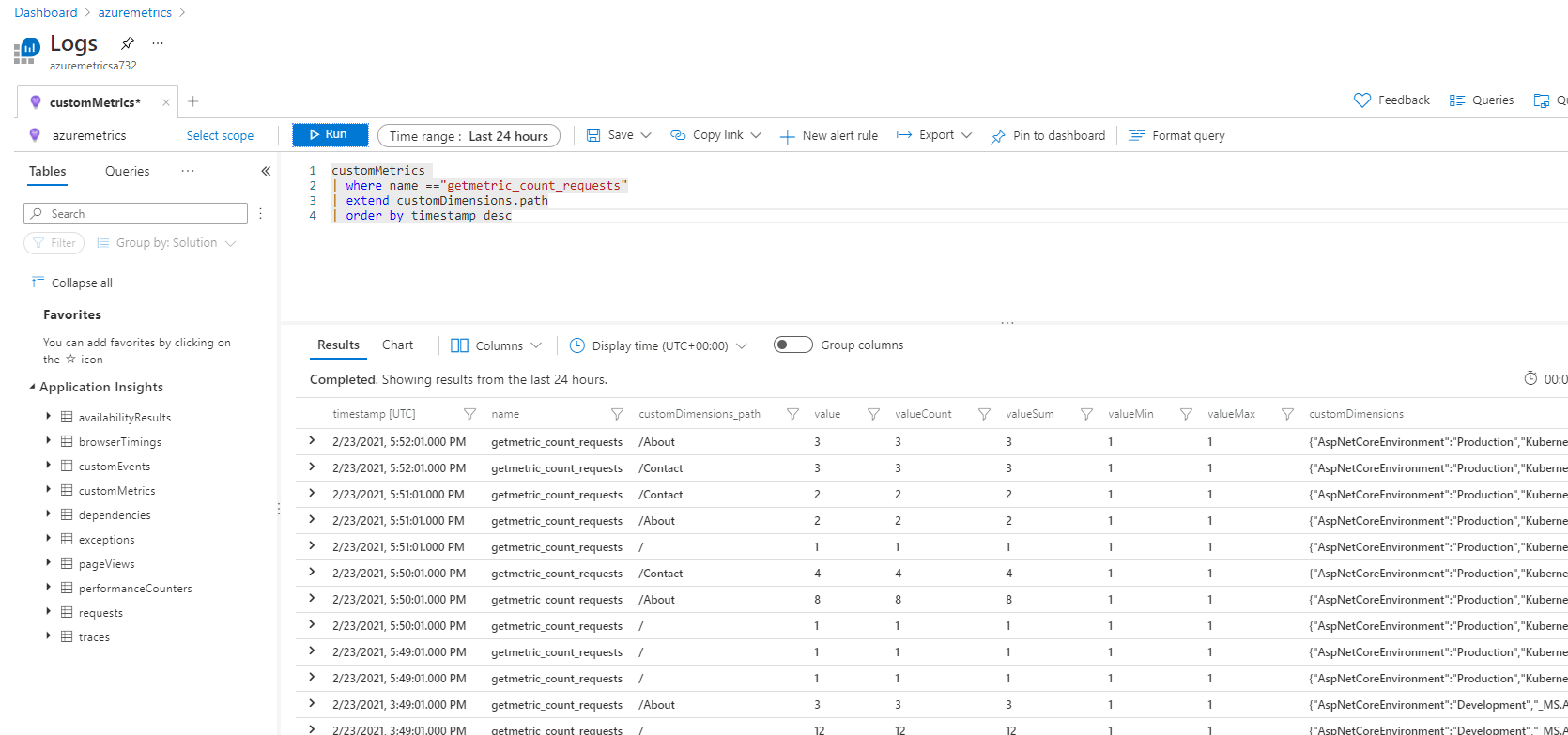
Task: Expand the Copy link dropdown chevron
Action: click(x=756, y=135)
